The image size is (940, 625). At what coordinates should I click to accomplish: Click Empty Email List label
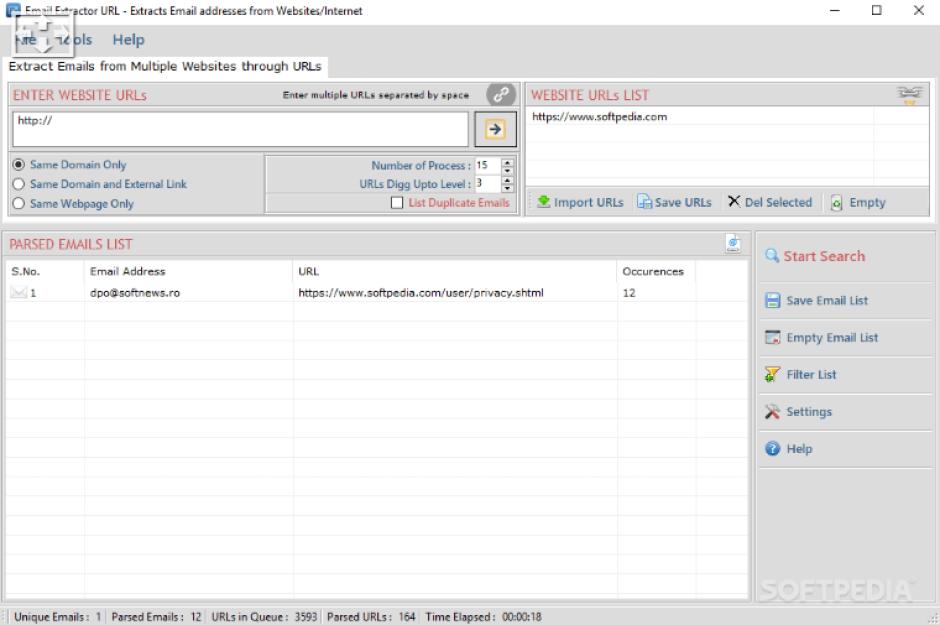pos(832,338)
